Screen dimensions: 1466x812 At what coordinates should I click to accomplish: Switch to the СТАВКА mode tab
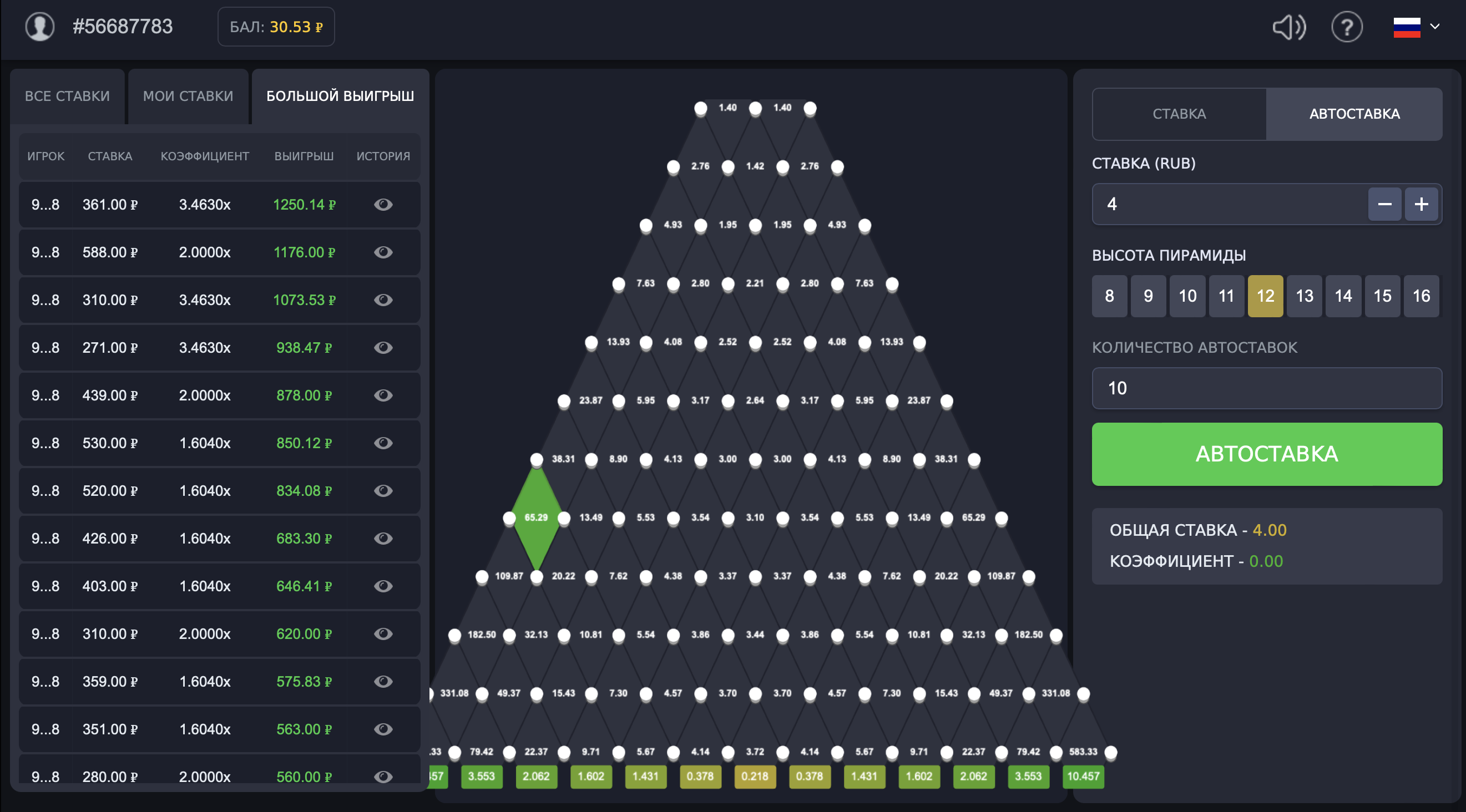(1179, 114)
